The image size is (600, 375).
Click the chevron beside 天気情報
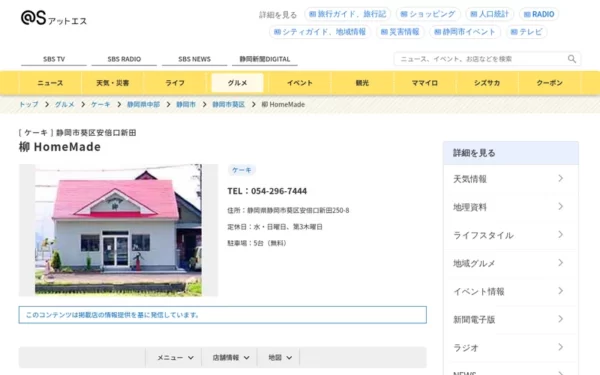(x=561, y=178)
